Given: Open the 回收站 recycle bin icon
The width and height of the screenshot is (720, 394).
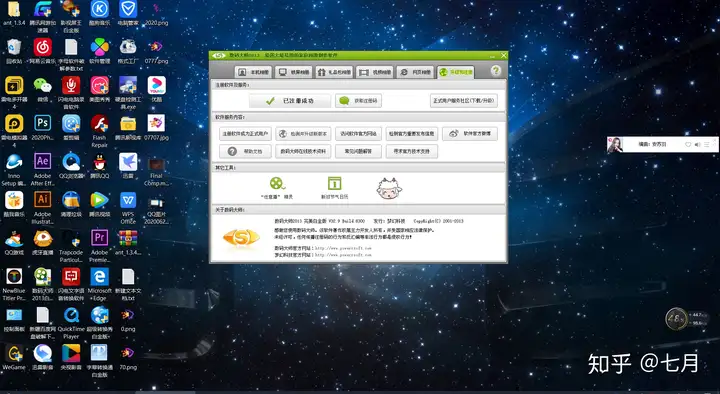Looking at the screenshot, I should pos(14,47).
